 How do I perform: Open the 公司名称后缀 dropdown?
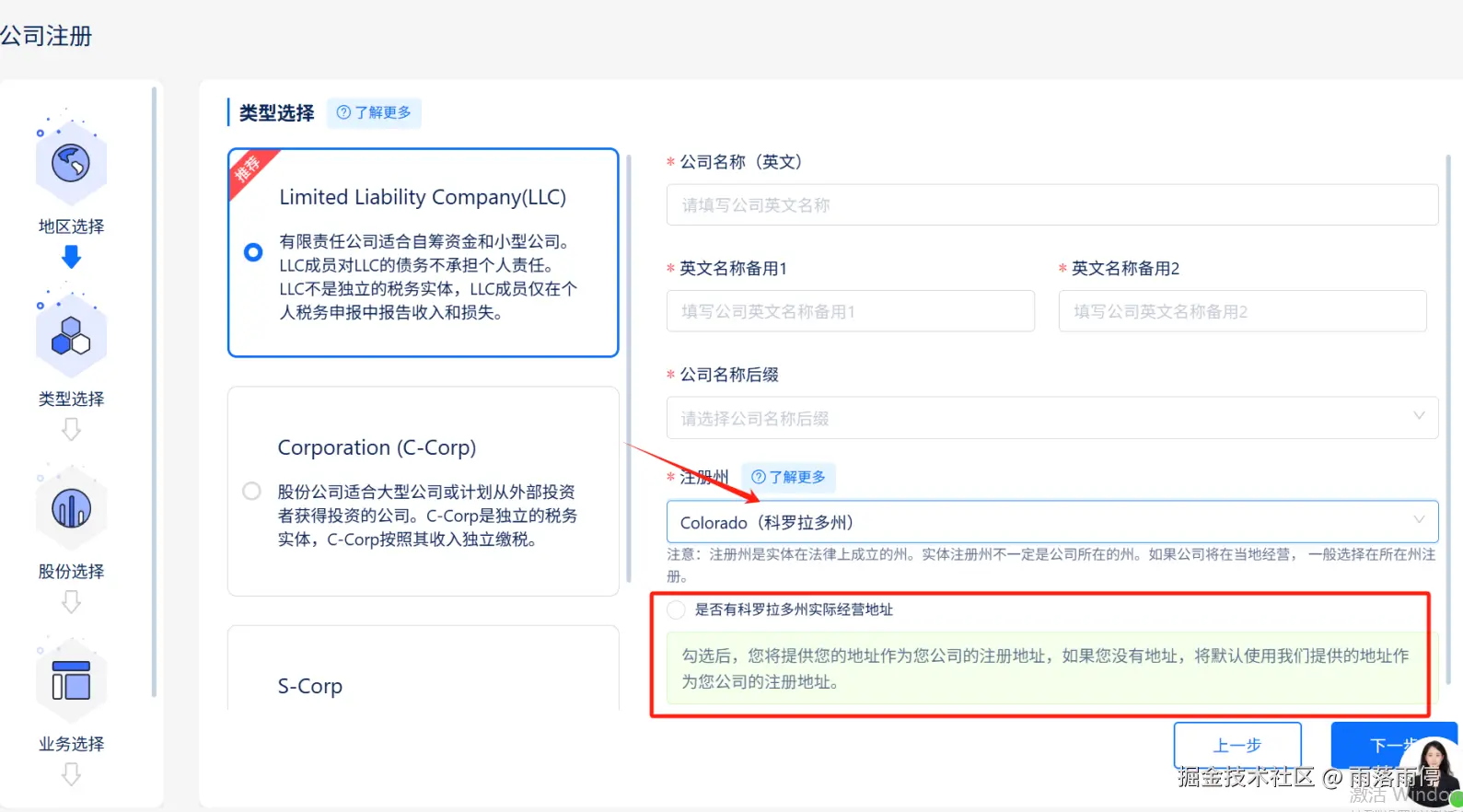[x=1051, y=418]
